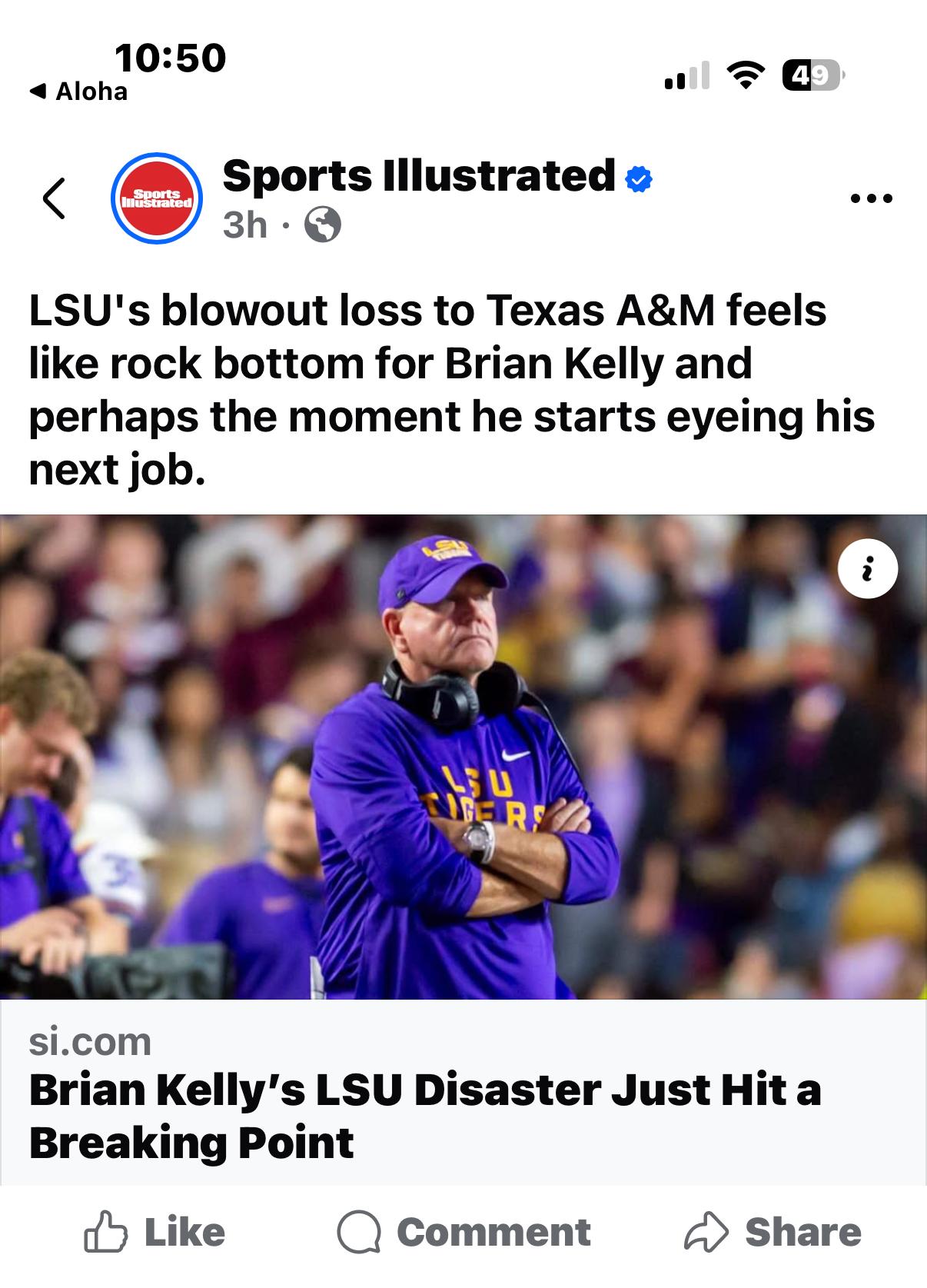Tap the 3h post timestamp
Image resolution: width=927 pixels, height=1288 pixels.
pyautogui.click(x=244, y=226)
